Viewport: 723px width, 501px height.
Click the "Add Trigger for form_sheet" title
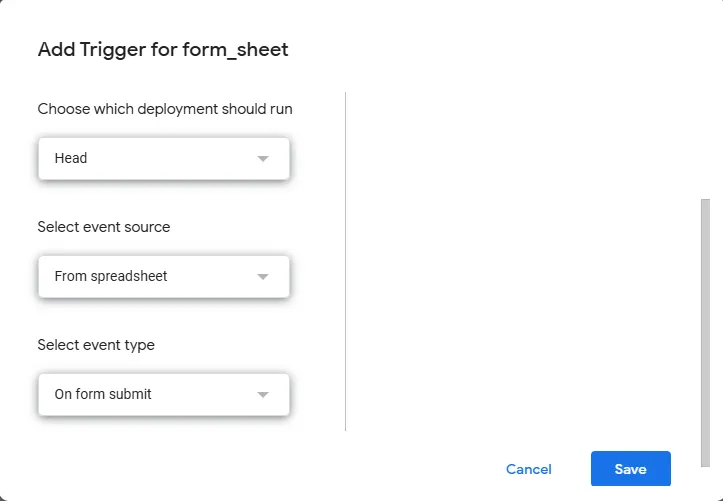[163, 50]
